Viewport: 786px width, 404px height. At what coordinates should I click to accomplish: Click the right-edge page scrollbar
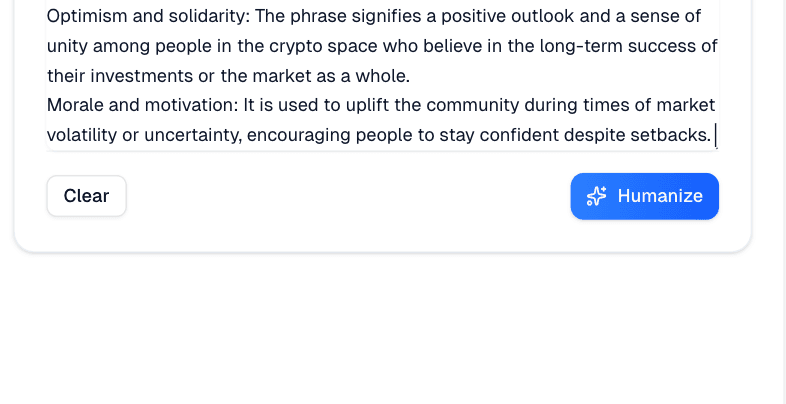tap(783, 200)
